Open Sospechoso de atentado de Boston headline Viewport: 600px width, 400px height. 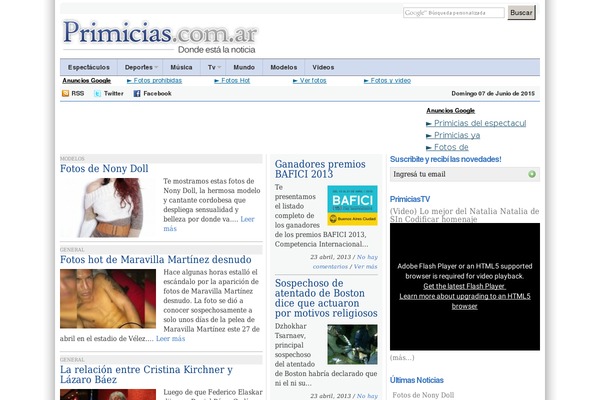coord(326,298)
